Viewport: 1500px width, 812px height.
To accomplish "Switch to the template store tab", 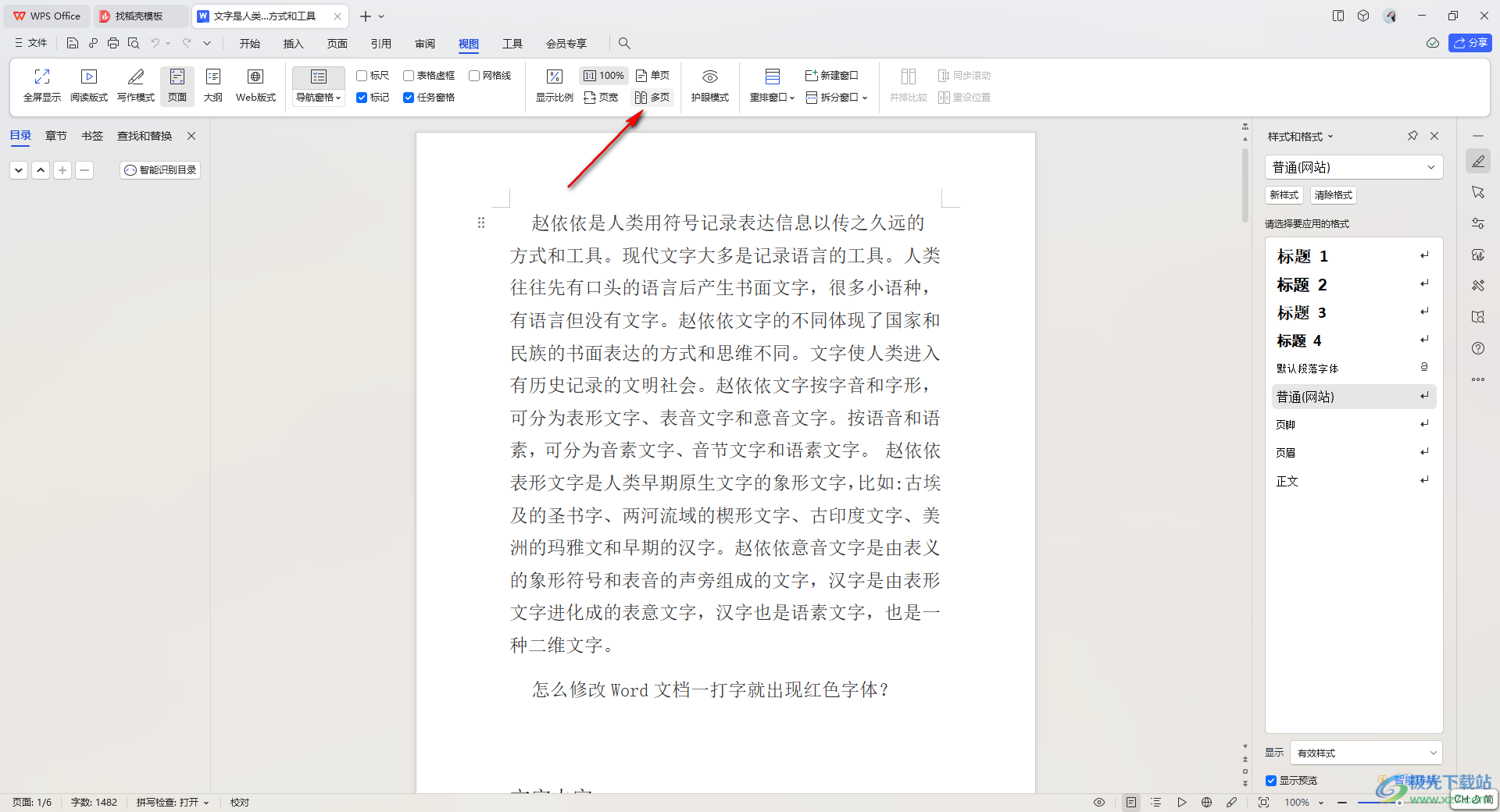I will point(139,16).
